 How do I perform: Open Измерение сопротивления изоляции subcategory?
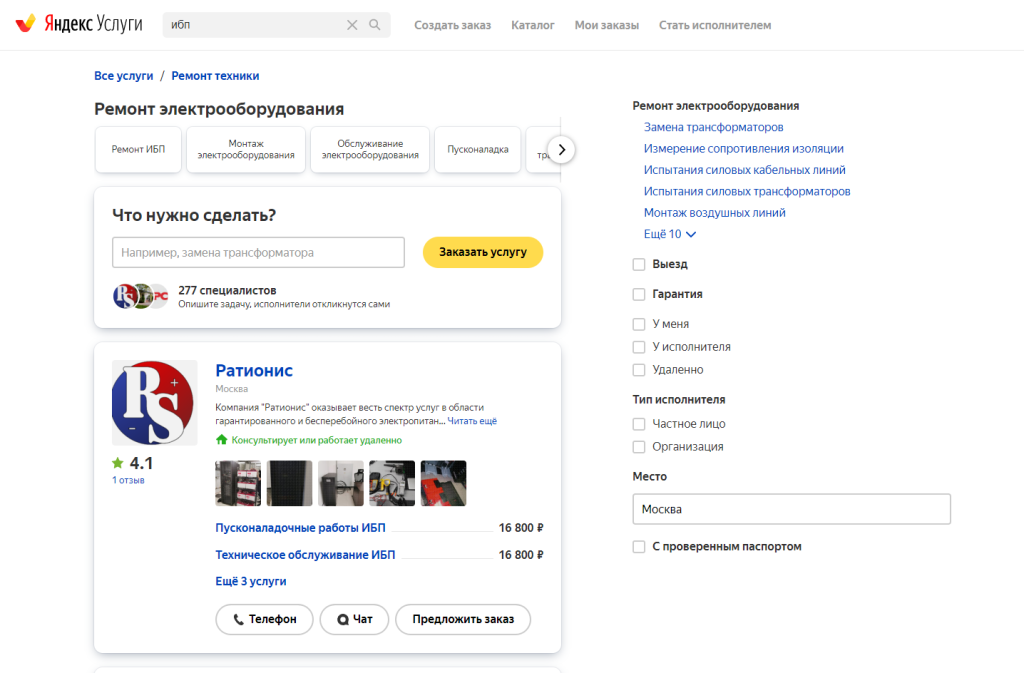pos(744,149)
